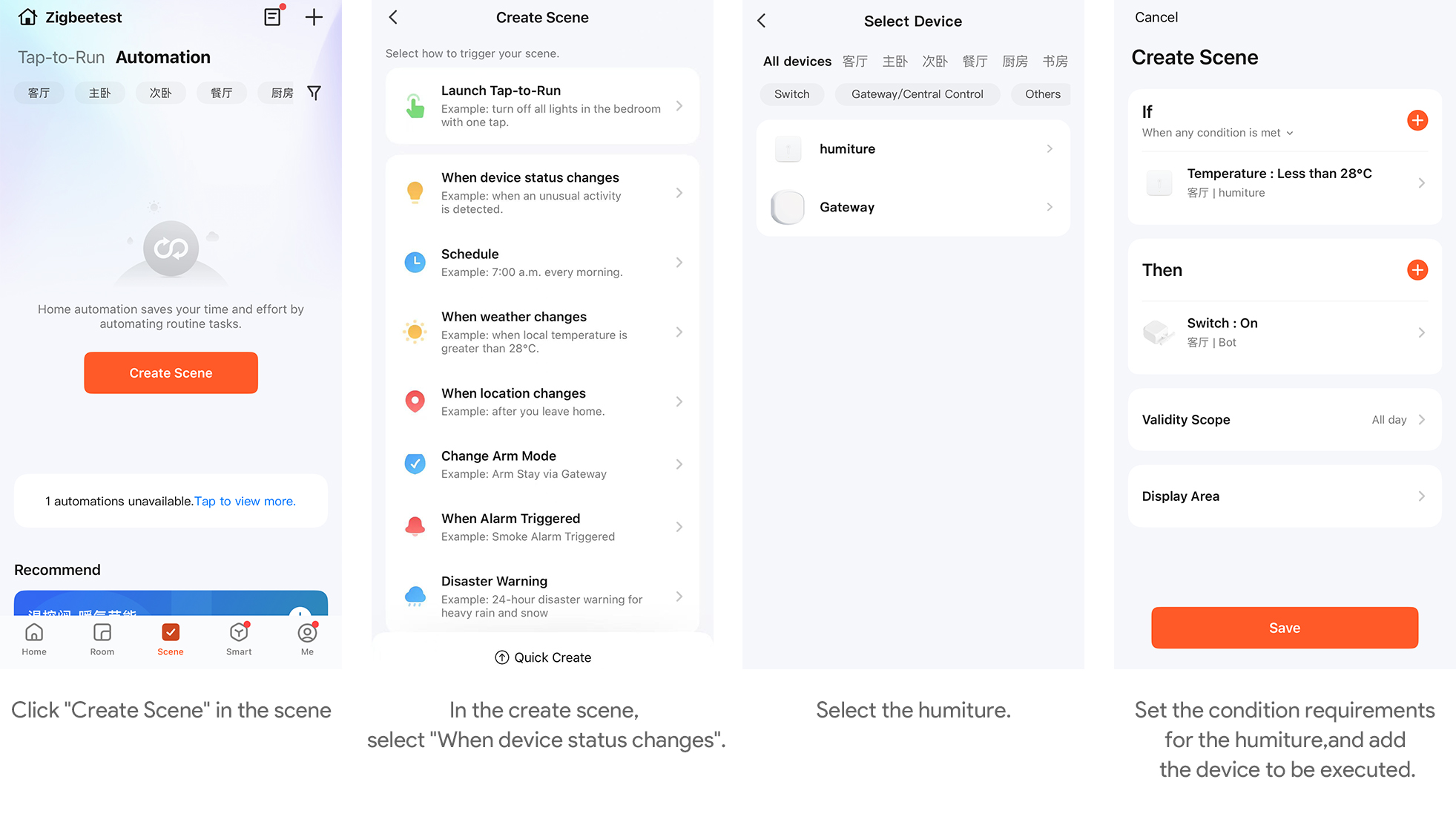Open the log list icon in header
1456x831 pixels.
(273, 17)
